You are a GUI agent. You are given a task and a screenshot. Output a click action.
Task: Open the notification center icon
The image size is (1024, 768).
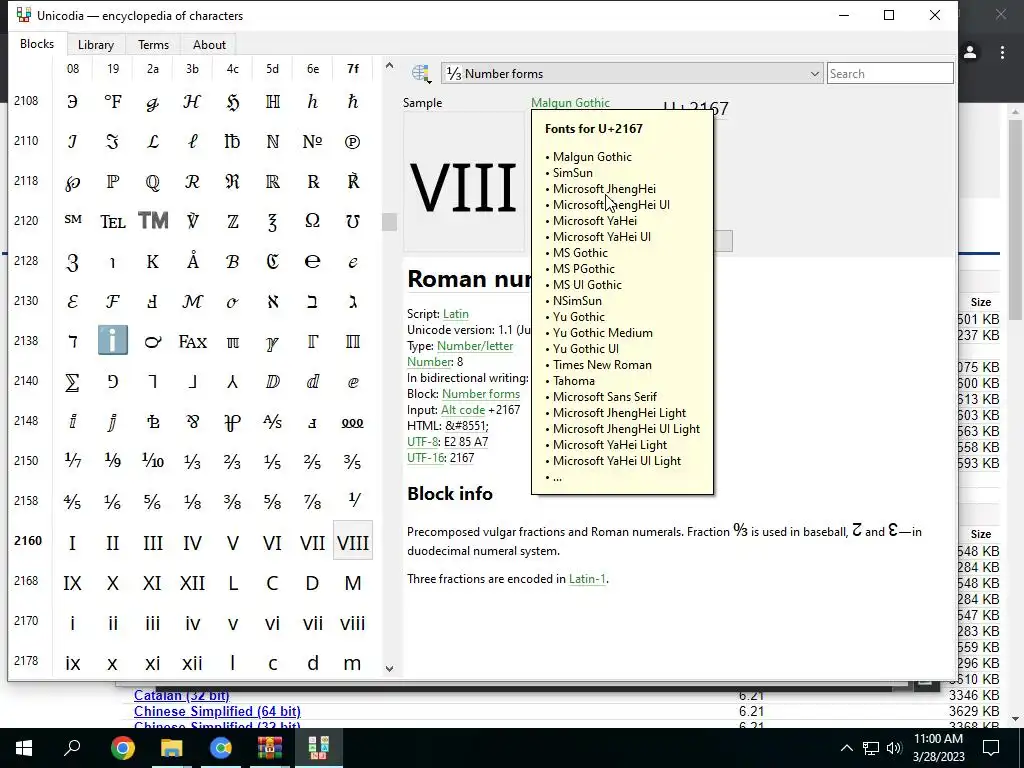pos(991,748)
